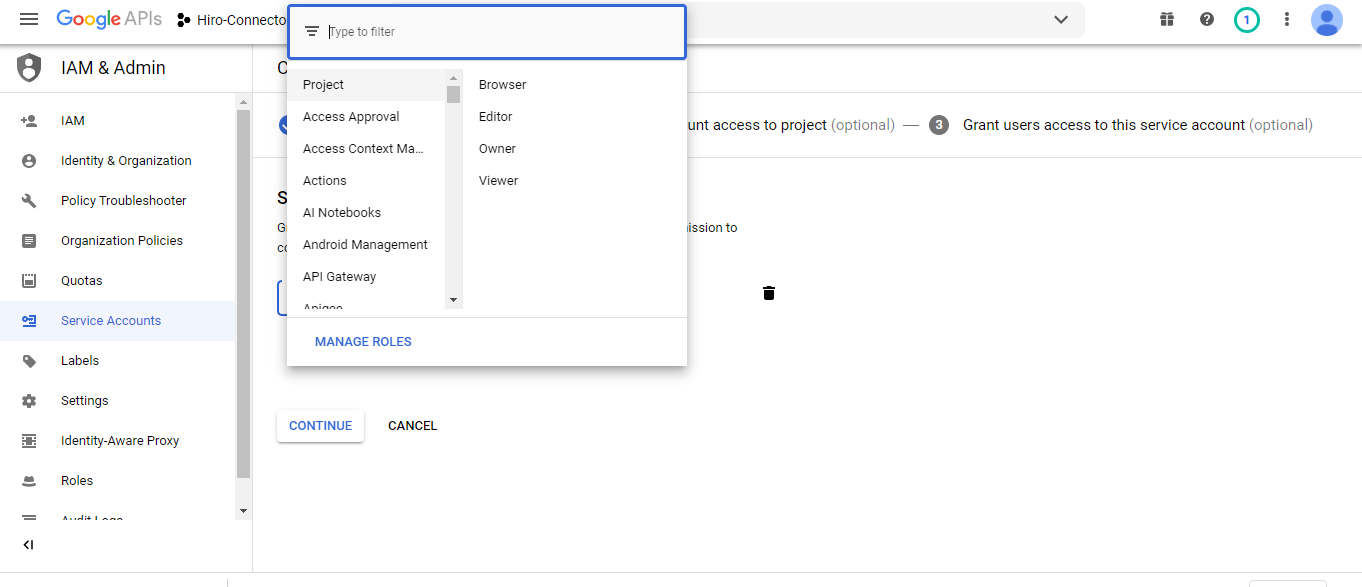Collapse the sidebar with arrow icon

click(x=28, y=545)
